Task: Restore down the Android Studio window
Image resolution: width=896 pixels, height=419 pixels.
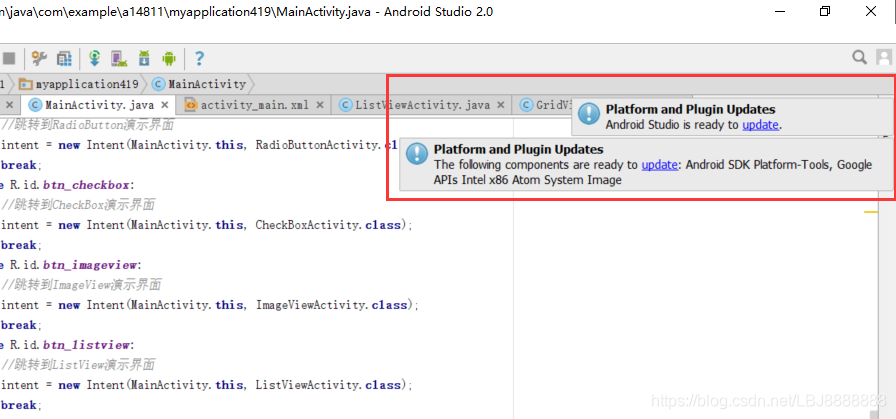Action: pos(825,11)
